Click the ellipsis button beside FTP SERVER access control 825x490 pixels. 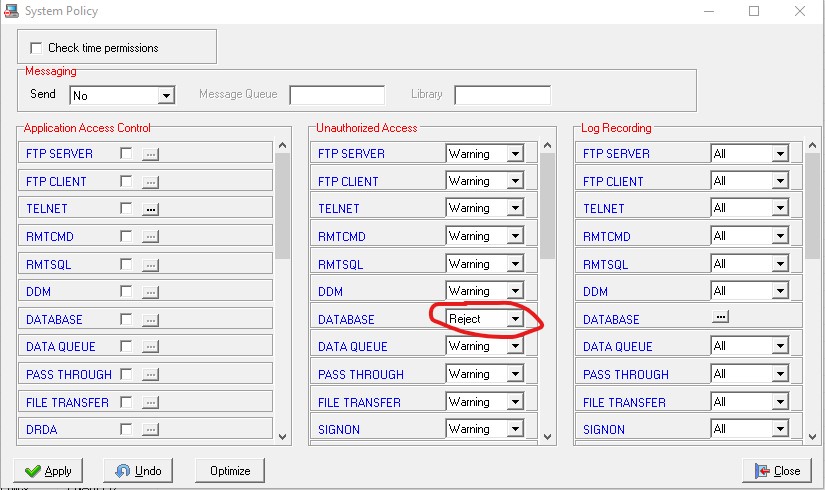tap(151, 154)
